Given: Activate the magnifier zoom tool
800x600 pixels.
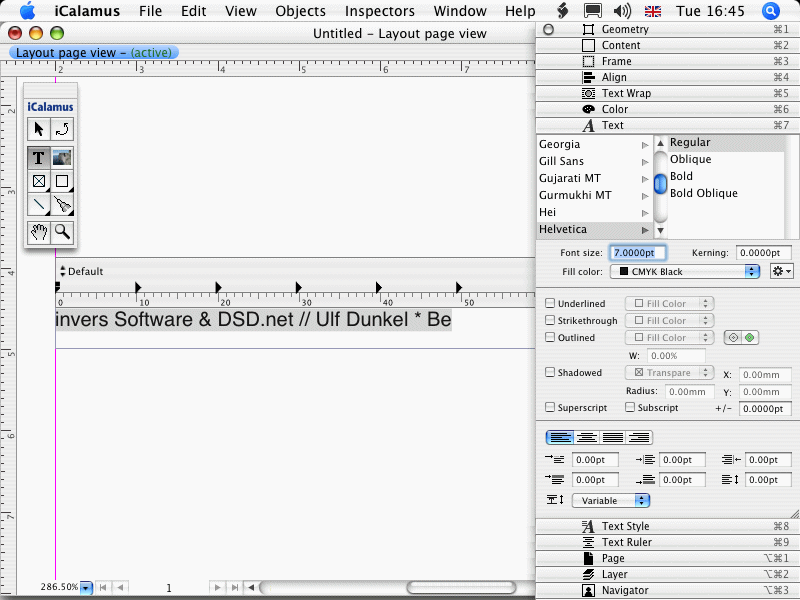Looking at the screenshot, I should 62,232.
